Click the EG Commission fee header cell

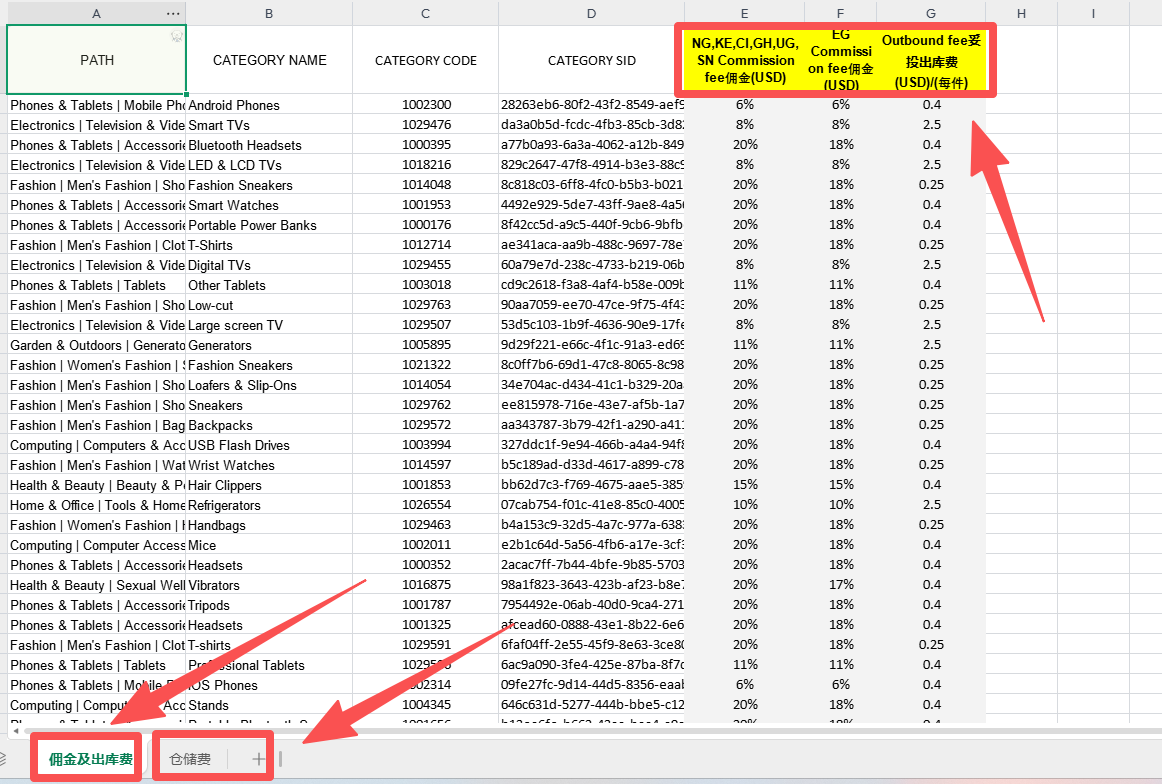[840, 60]
